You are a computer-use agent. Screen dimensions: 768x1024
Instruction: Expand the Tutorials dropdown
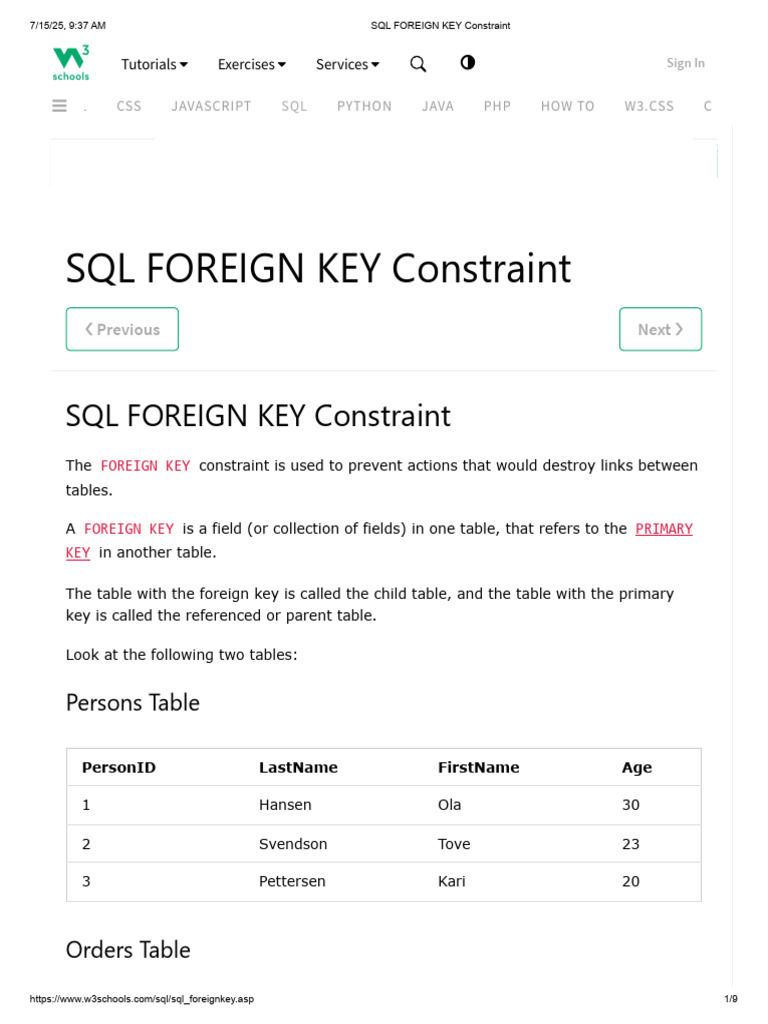154,64
